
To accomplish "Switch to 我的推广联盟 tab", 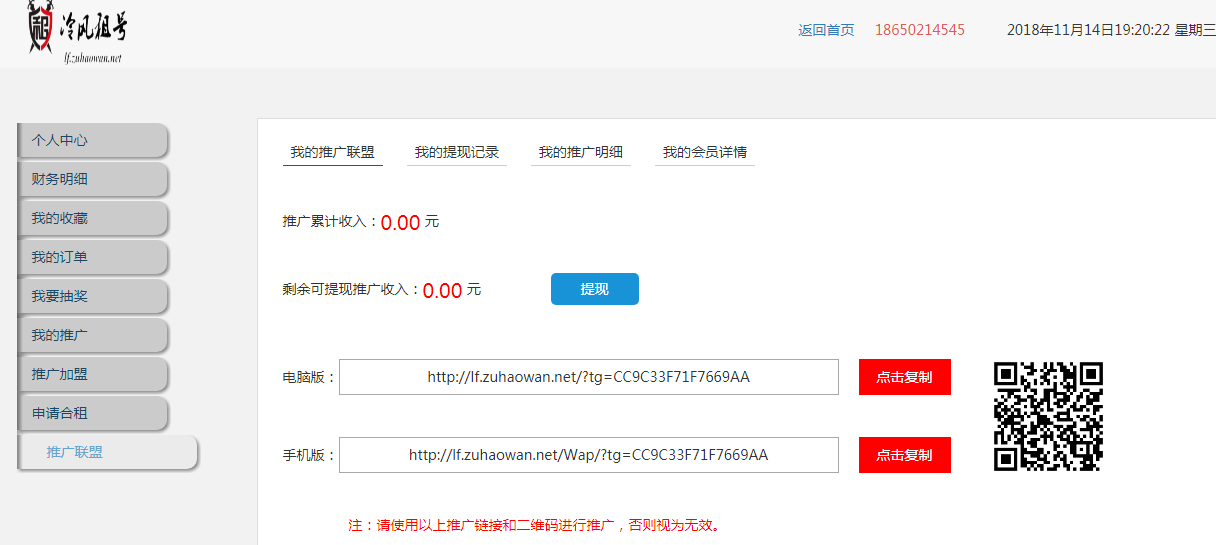I will click(332, 153).
